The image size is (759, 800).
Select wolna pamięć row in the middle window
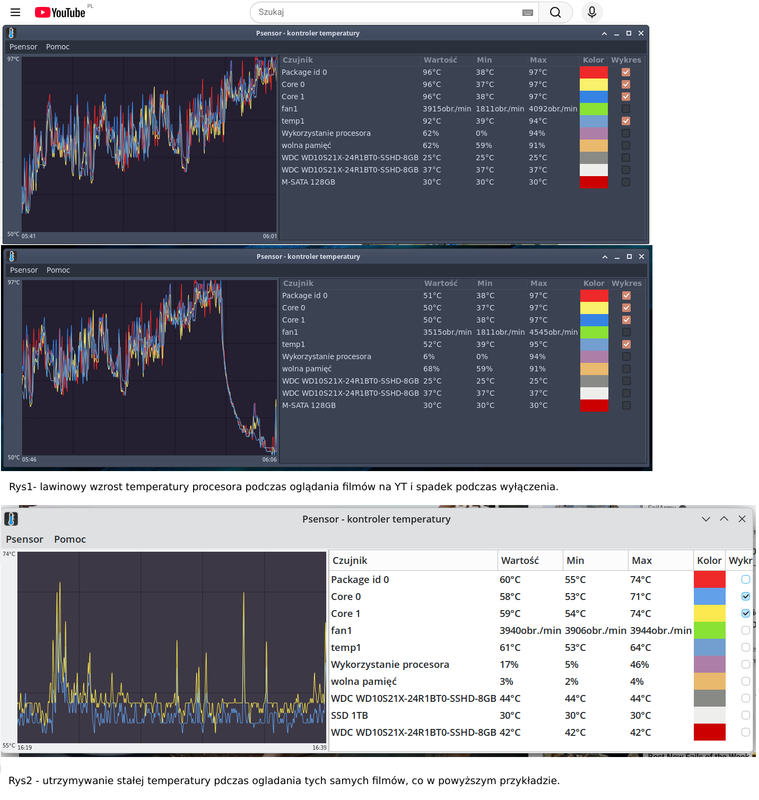pyautogui.click(x=464, y=369)
